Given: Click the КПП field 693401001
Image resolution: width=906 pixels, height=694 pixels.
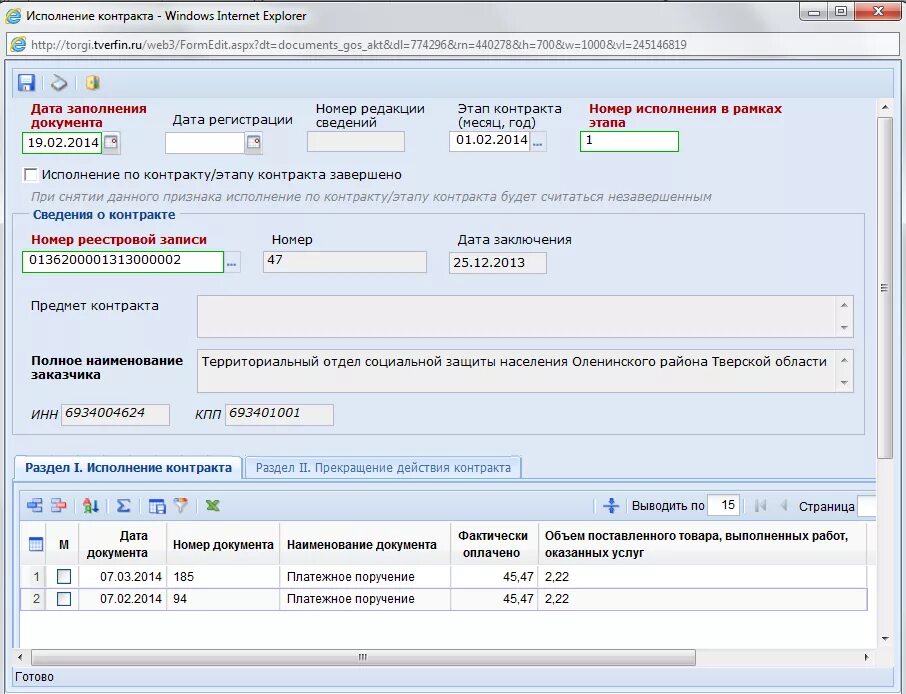Looking at the screenshot, I should 279,414.
